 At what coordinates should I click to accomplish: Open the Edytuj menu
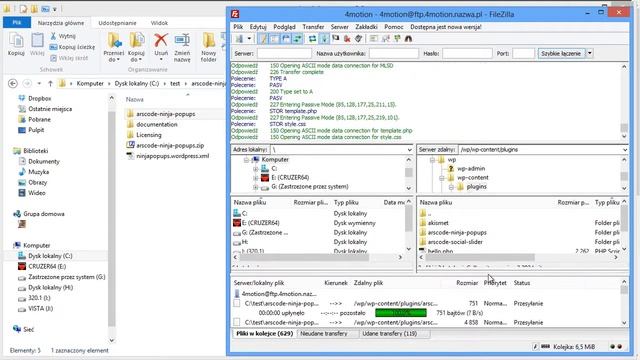258,27
